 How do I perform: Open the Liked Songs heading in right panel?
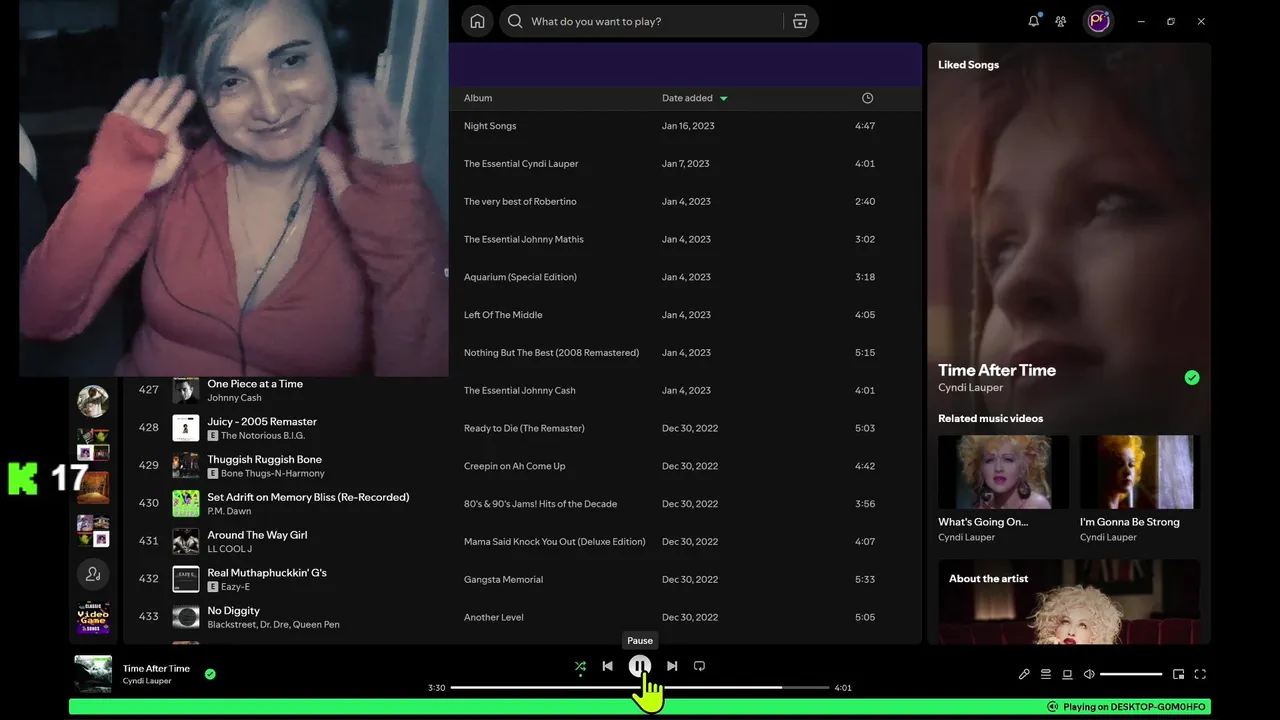968,65
